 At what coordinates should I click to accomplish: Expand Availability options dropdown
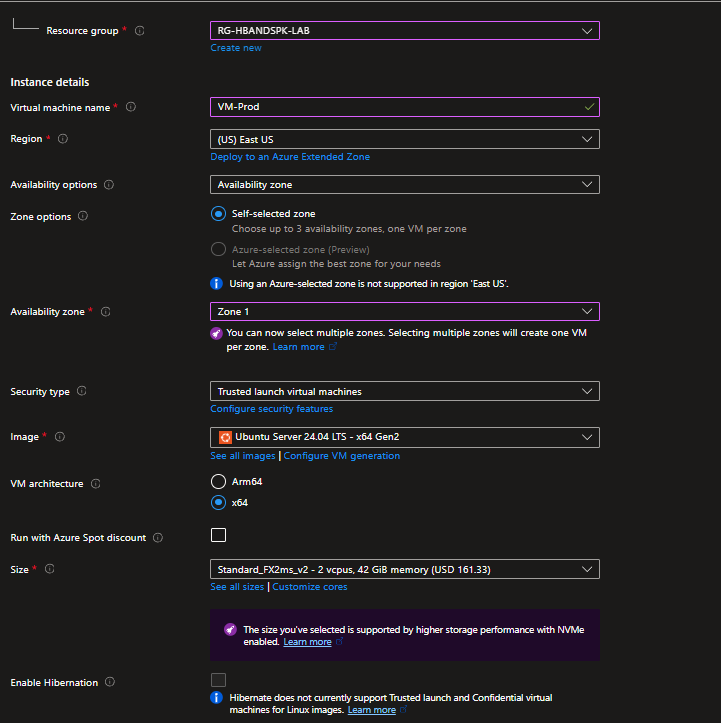pos(405,184)
